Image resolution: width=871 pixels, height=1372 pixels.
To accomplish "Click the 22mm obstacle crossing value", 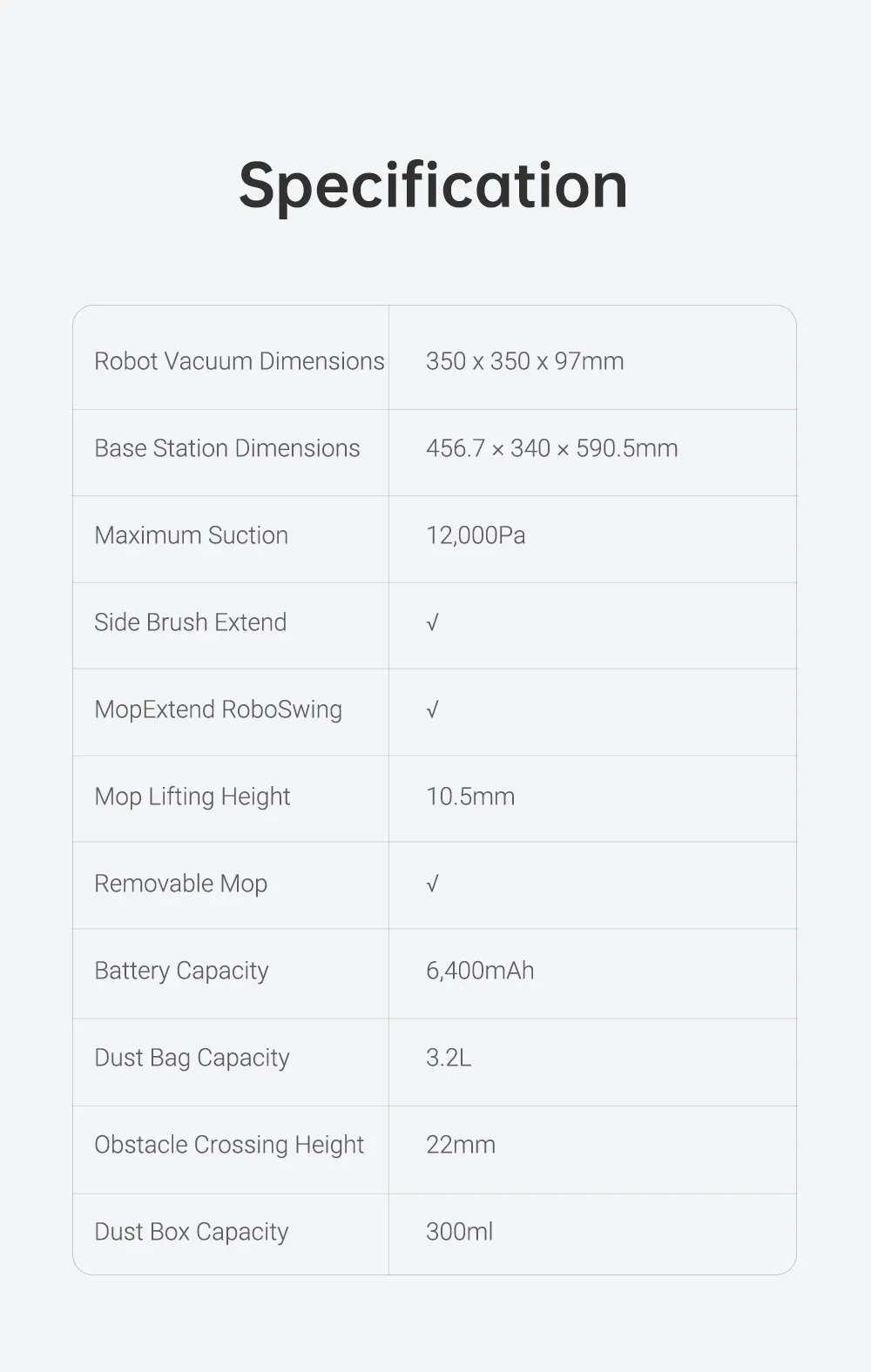I will coord(461,1145).
